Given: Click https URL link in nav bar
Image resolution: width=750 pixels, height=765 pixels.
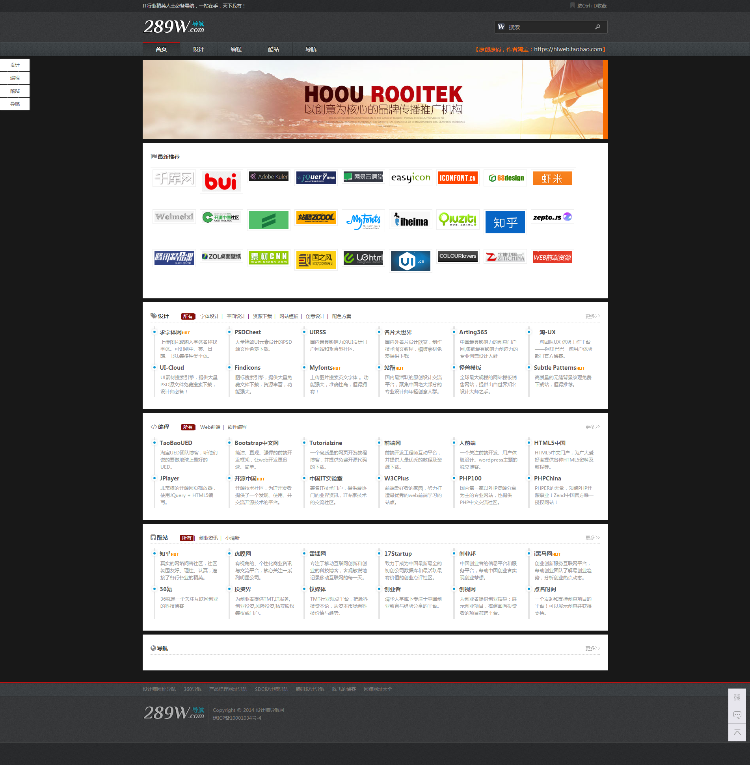Looking at the screenshot, I should coord(568,49).
